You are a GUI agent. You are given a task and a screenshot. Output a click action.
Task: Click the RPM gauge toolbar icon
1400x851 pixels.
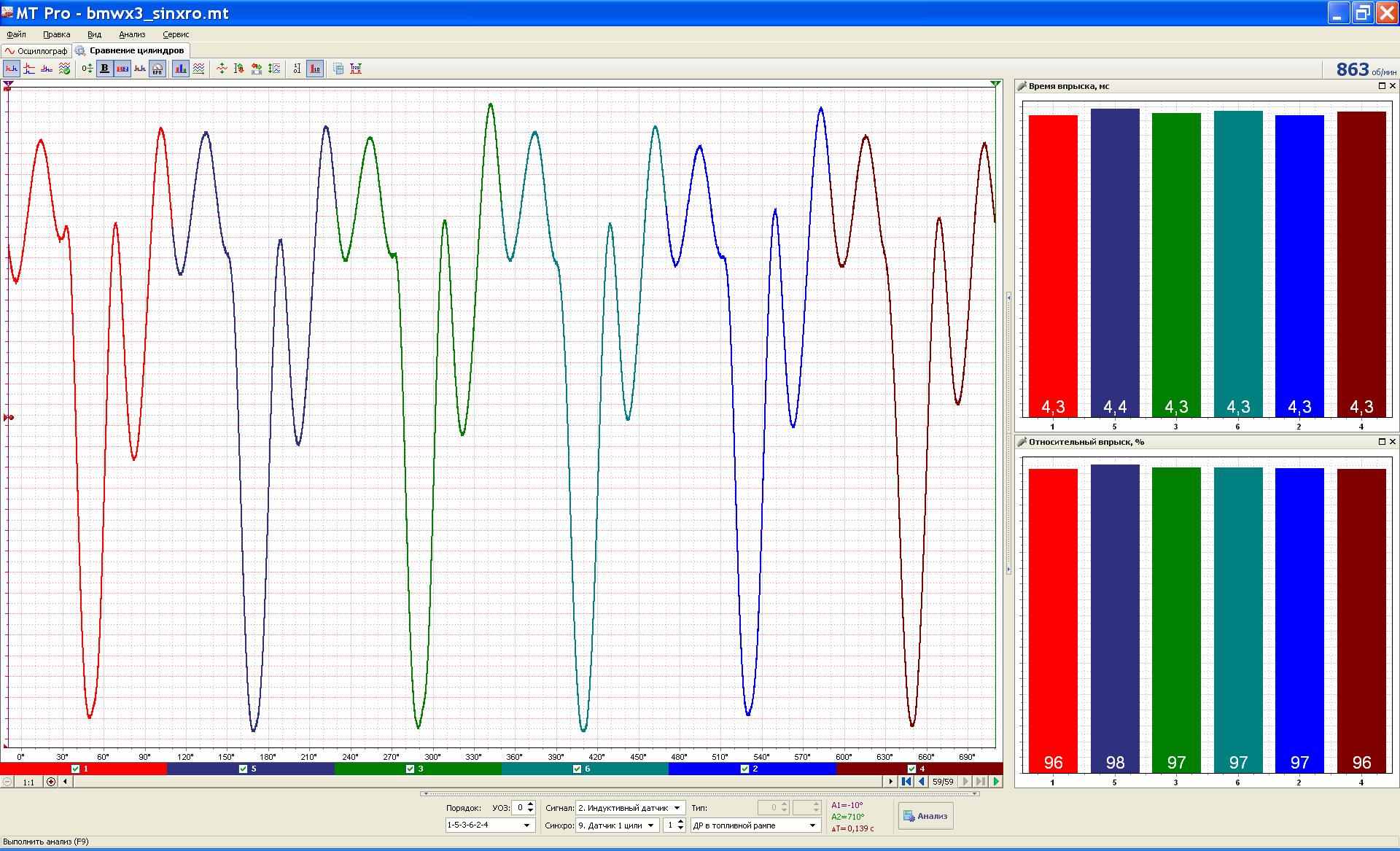tap(157, 69)
